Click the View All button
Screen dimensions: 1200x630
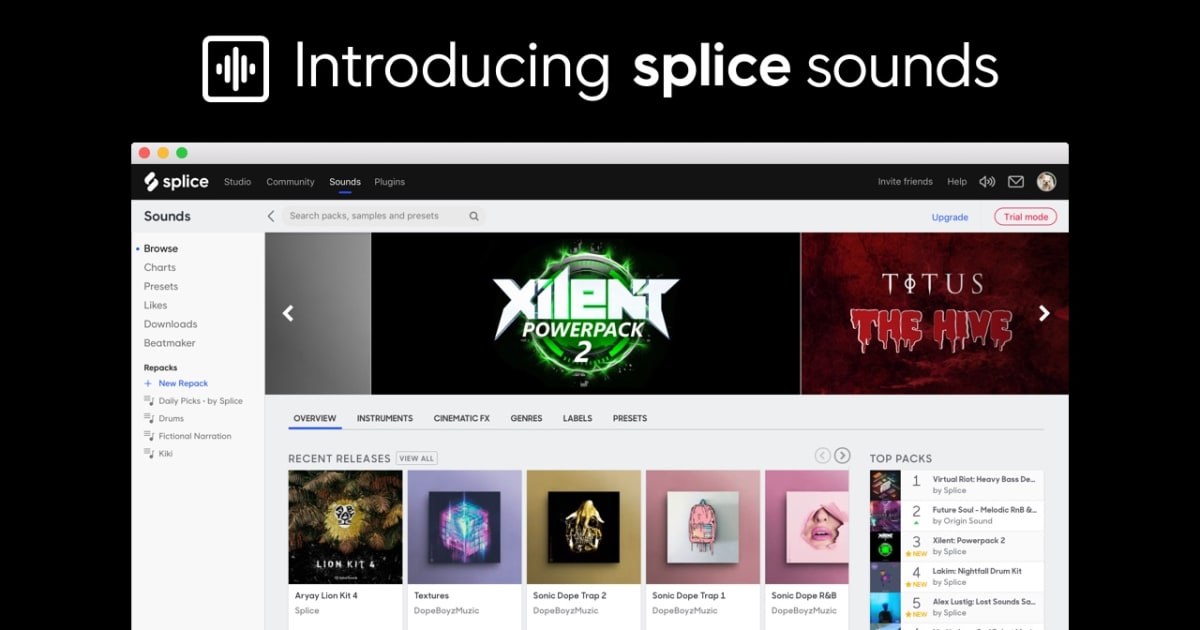[417, 457]
